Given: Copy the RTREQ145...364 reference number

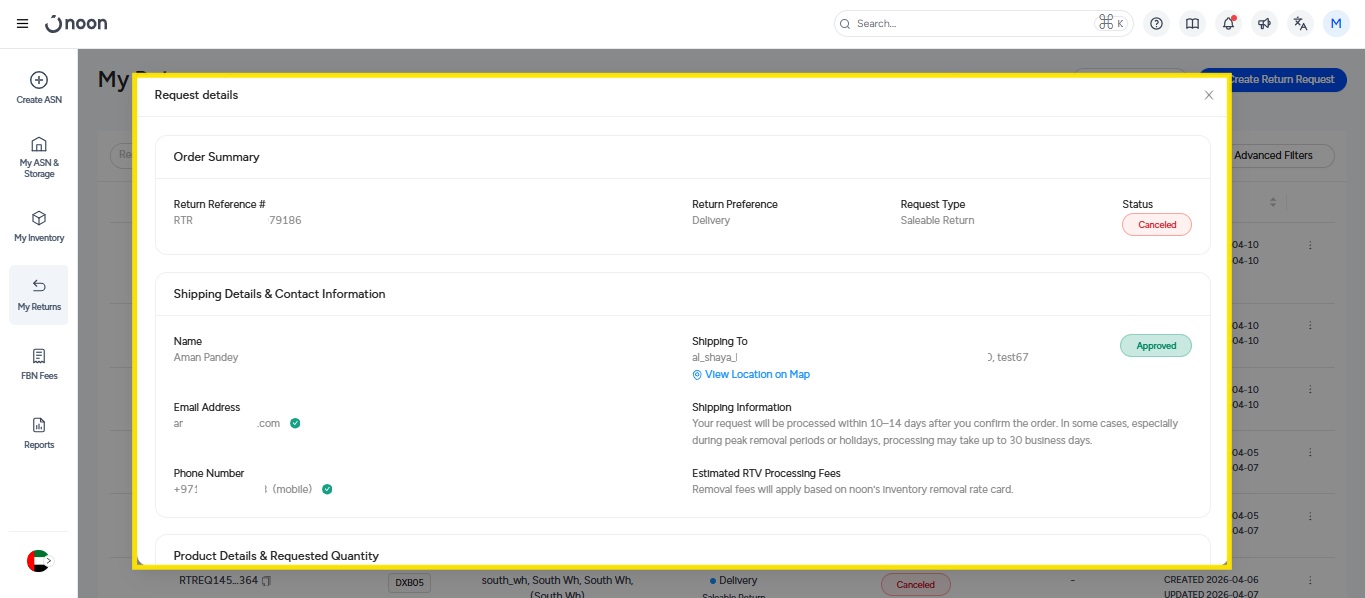Looking at the screenshot, I should pyautogui.click(x=267, y=581).
